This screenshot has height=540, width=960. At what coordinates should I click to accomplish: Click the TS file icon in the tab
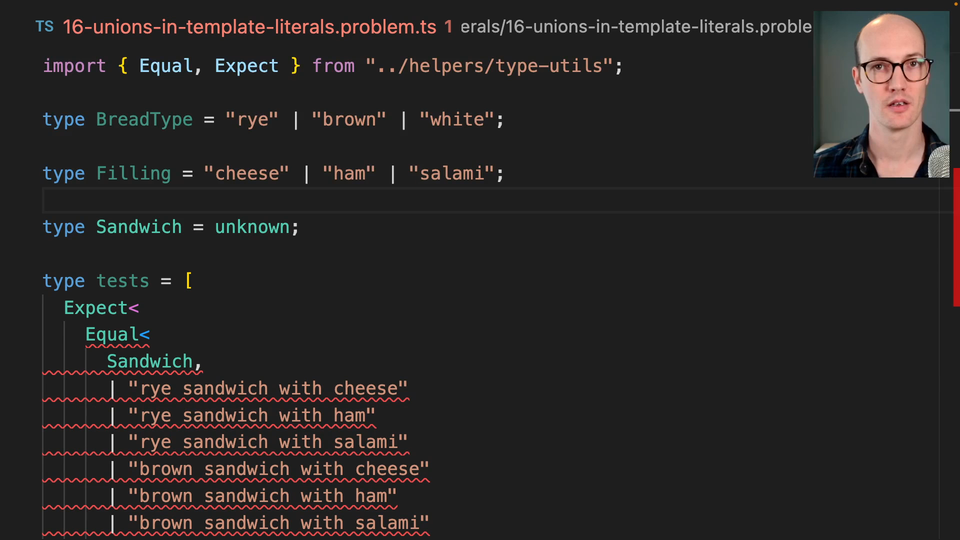(x=44, y=27)
